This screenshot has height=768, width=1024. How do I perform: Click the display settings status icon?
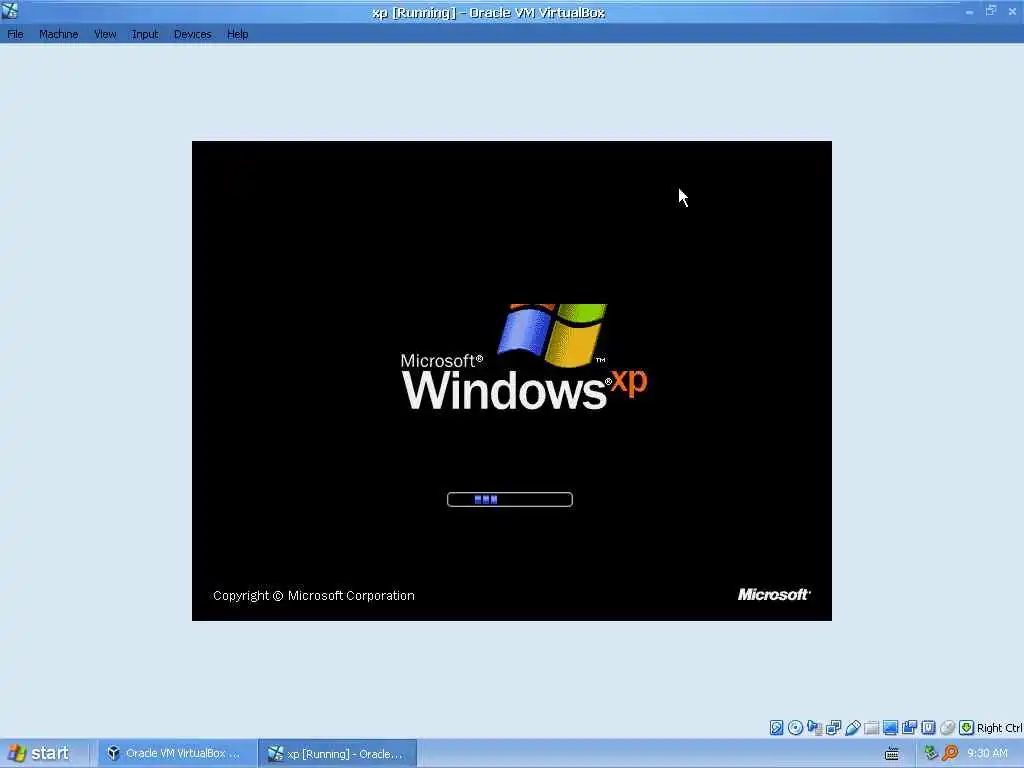[x=890, y=728]
